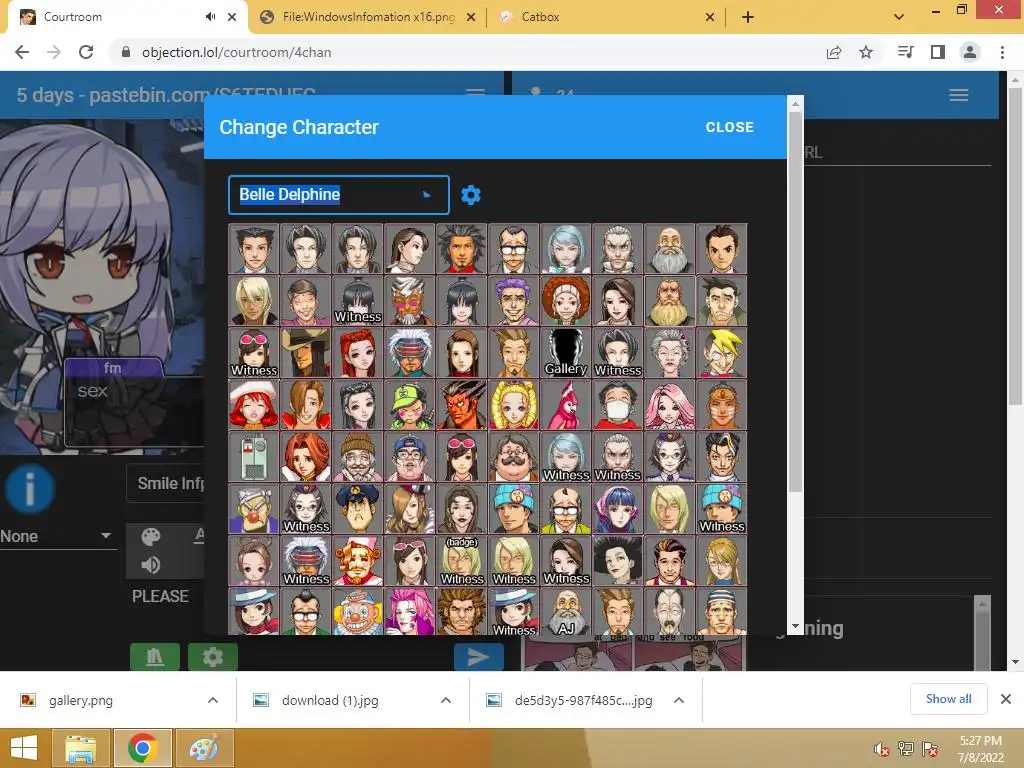Open the right panel hamburger menu
The image size is (1024, 768).
958,95
